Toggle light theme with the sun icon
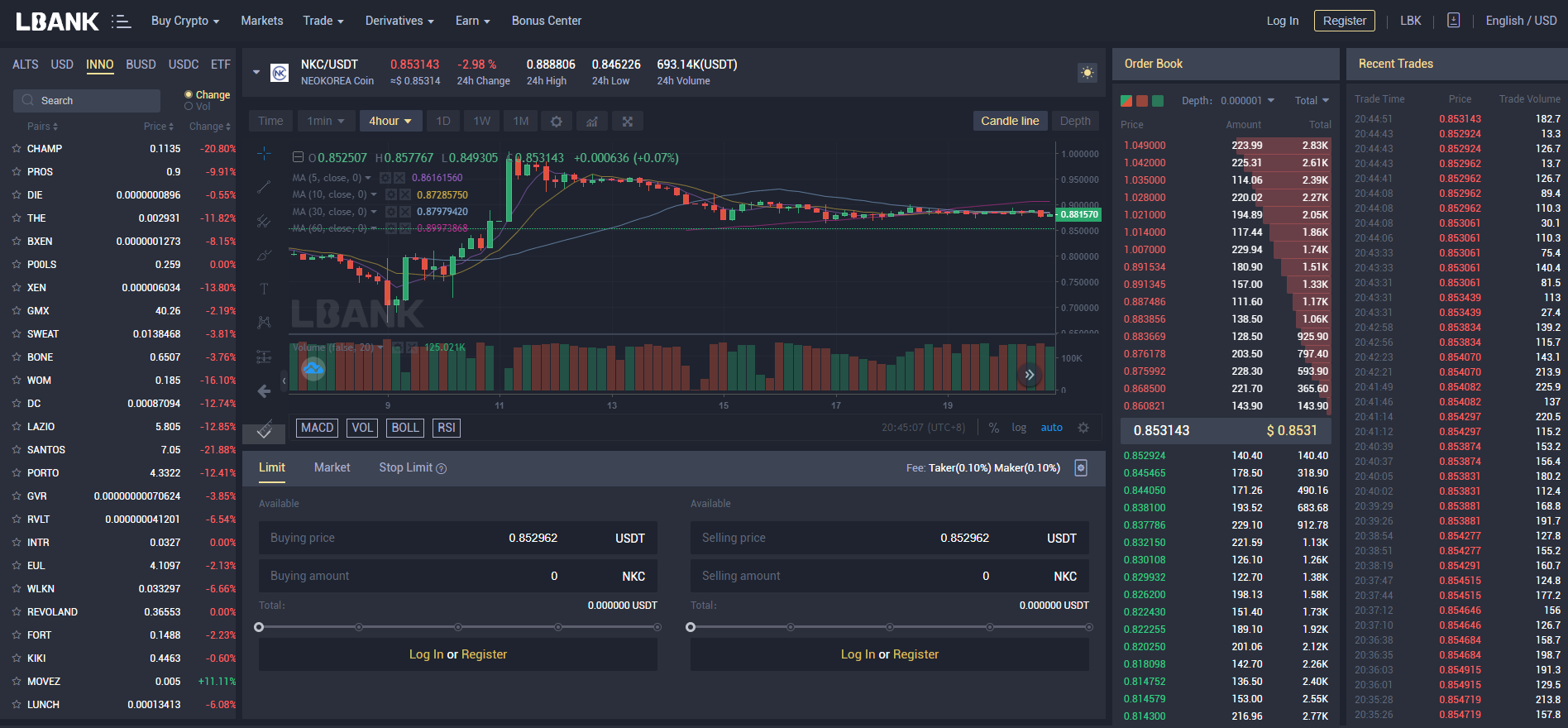The width and height of the screenshot is (1568, 728). click(1087, 73)
